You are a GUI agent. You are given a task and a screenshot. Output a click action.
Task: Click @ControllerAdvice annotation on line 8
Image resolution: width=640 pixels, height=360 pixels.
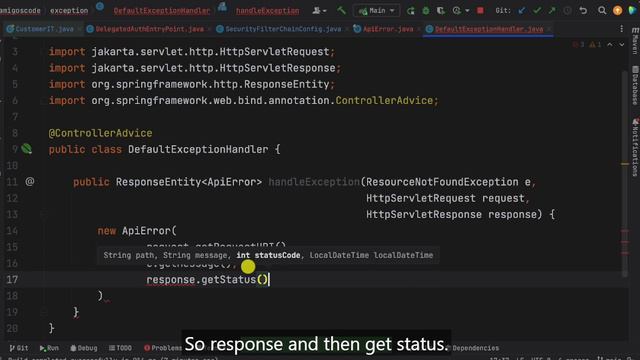point(100,133)
